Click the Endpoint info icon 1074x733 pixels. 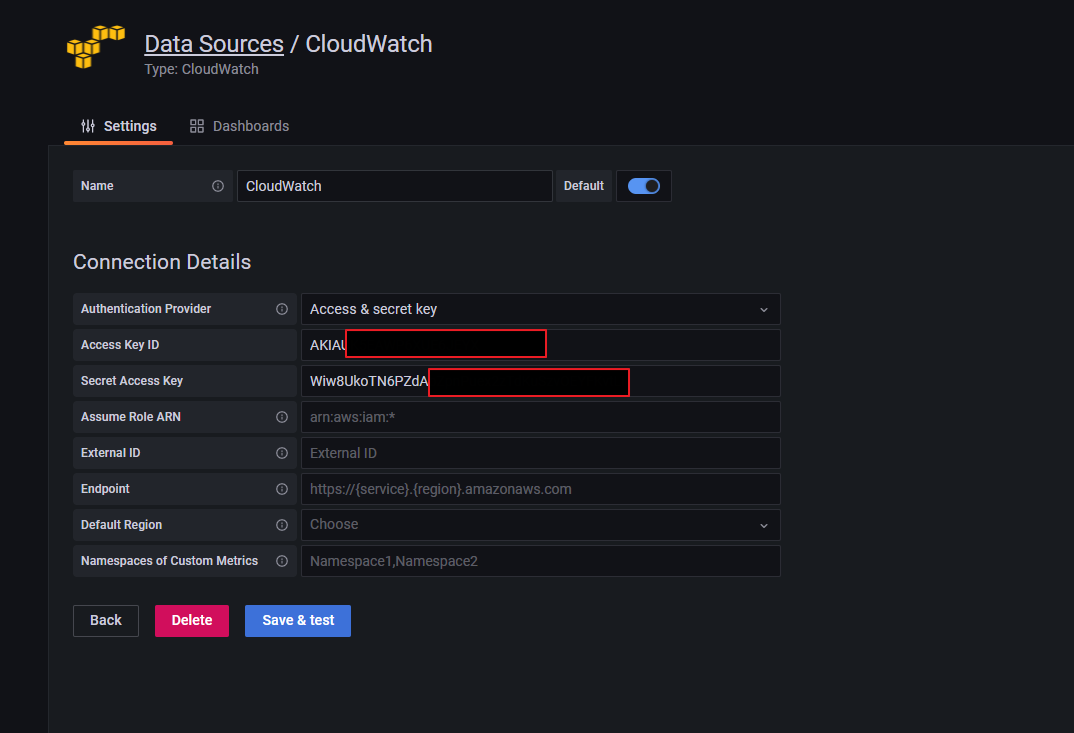pos(282,489)
